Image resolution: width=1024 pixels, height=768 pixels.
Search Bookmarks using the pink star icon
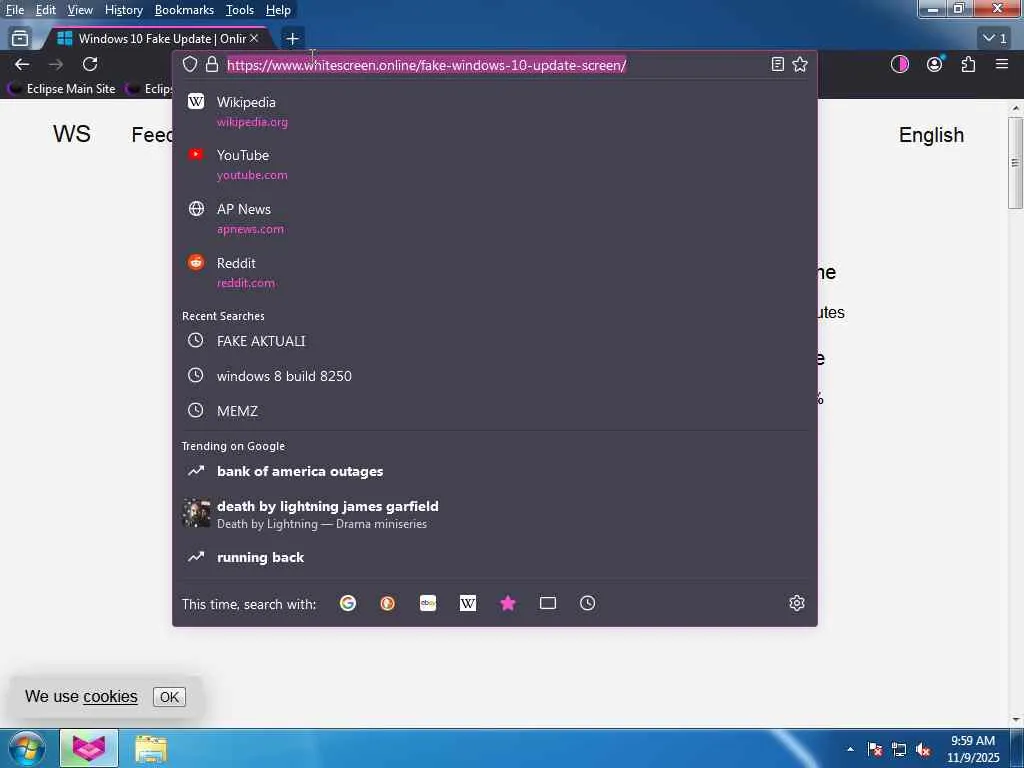(507, 603)
